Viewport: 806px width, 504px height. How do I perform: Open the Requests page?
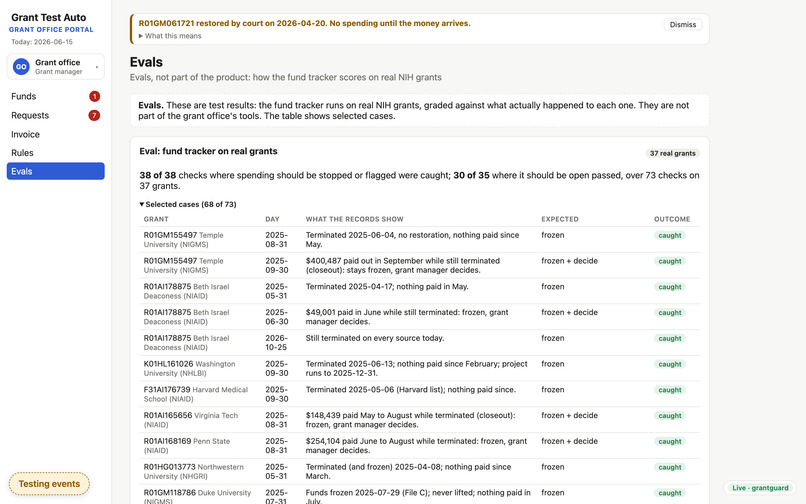coord(56,115)
